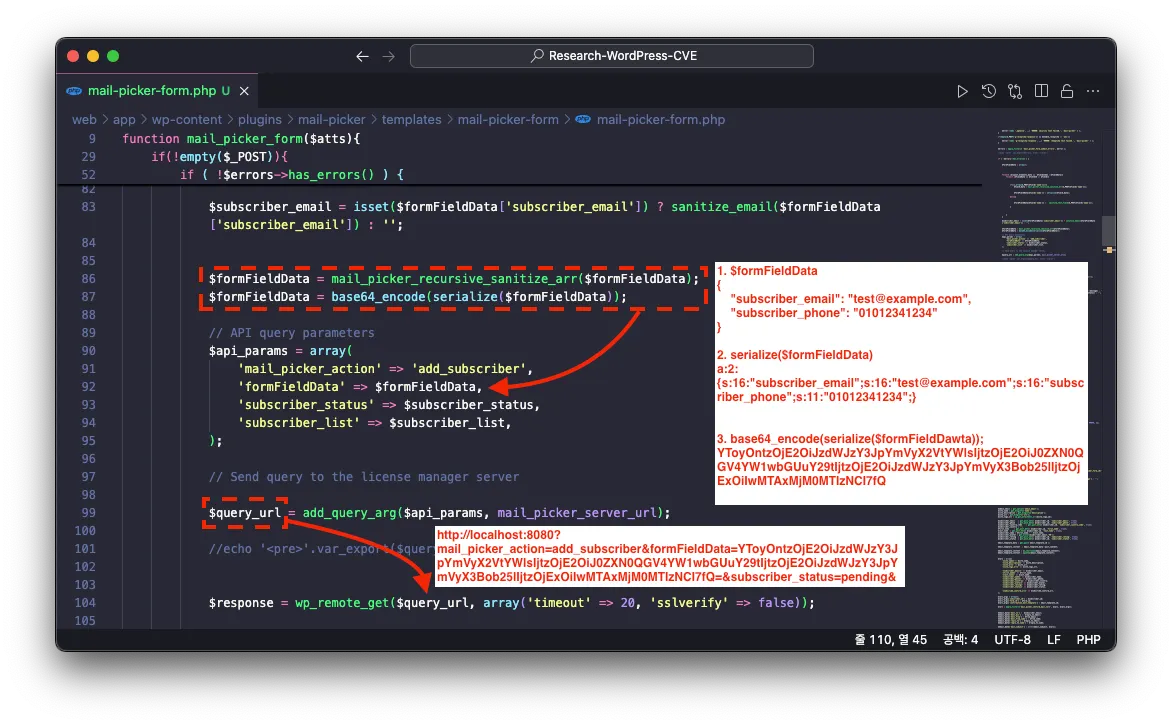Click 'sanitize_email' function call on line 83

[721, 207]
